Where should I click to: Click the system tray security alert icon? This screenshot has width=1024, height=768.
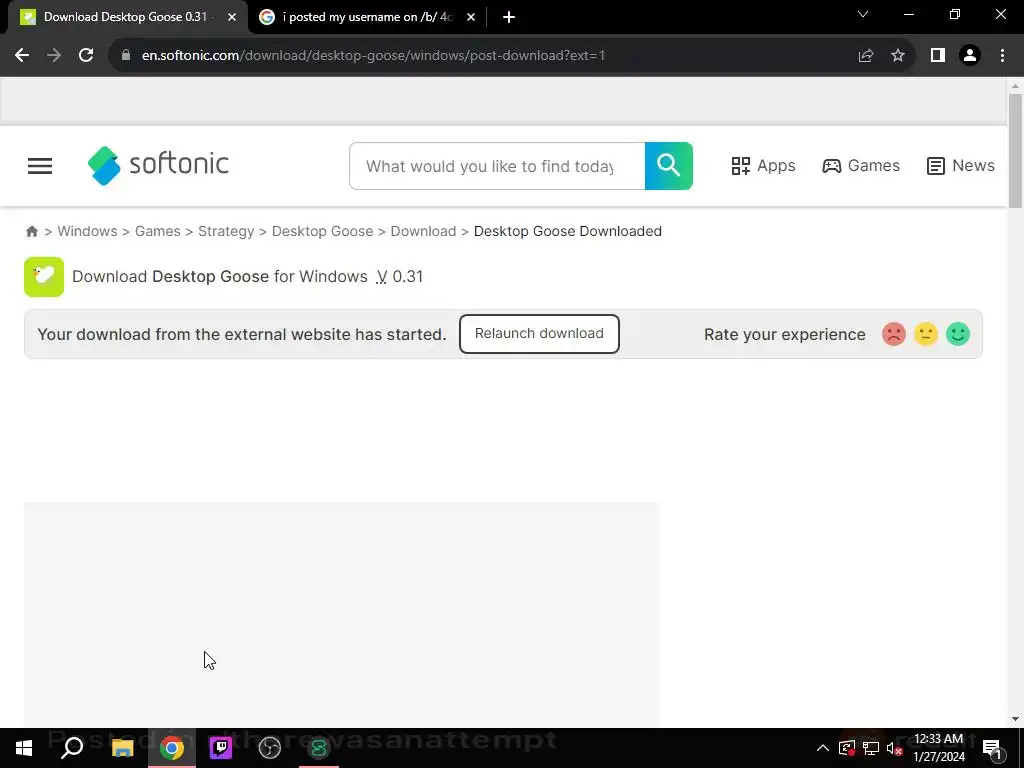point(846,748)
